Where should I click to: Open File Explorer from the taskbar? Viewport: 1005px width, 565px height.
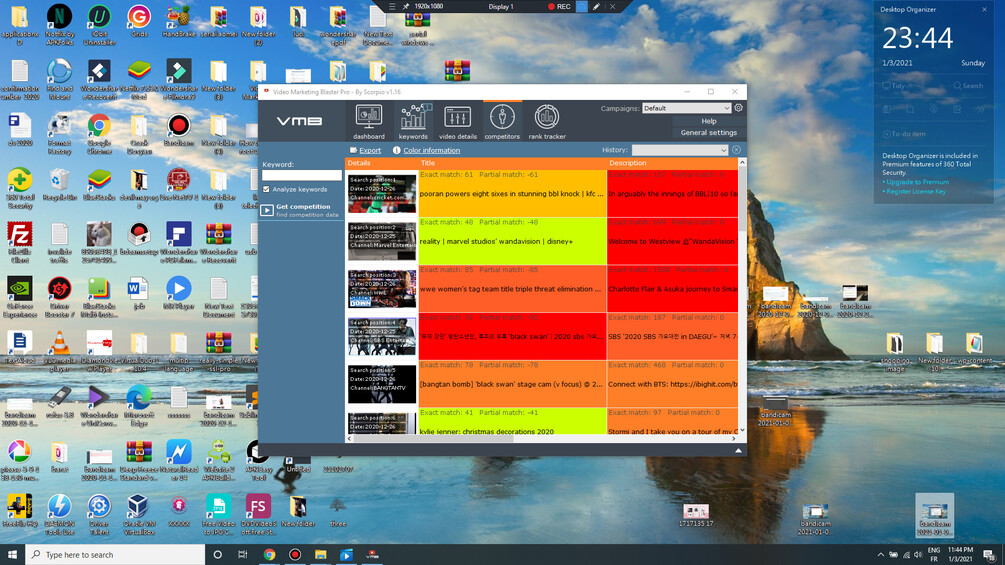[x=320, y=554]
